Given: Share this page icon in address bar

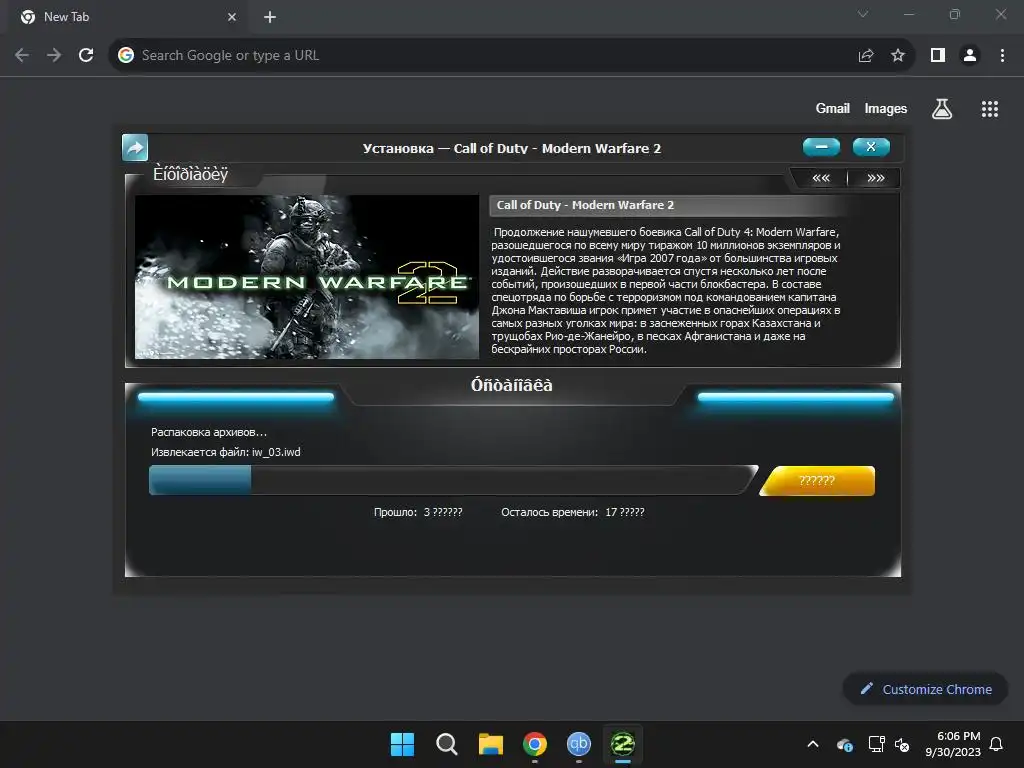Looking at the screenshot, I should pyautogui.click(x=866, y=56).
